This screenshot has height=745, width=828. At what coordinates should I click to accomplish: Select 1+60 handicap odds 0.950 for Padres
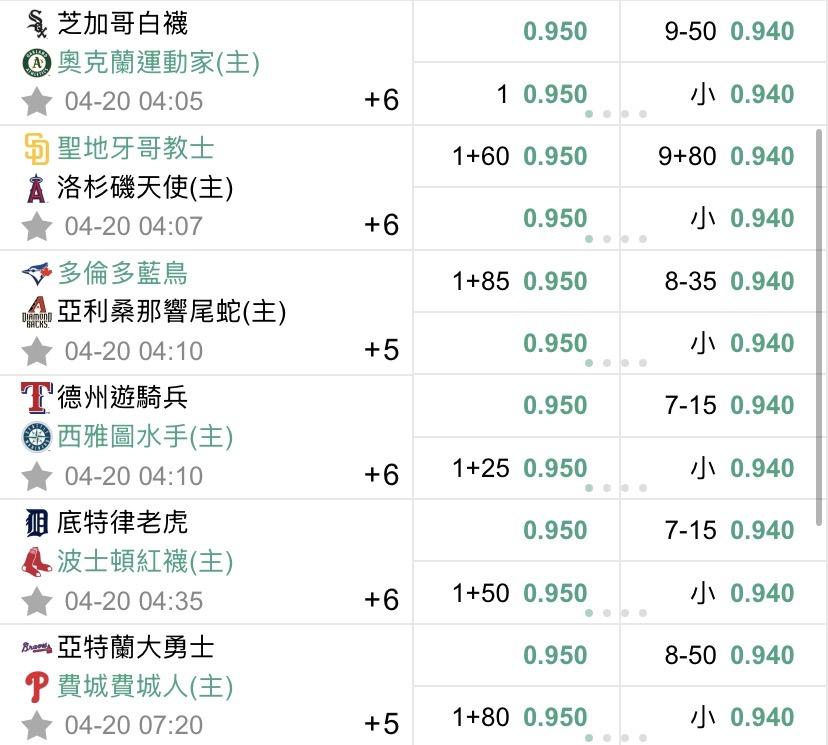click(555, 156)
